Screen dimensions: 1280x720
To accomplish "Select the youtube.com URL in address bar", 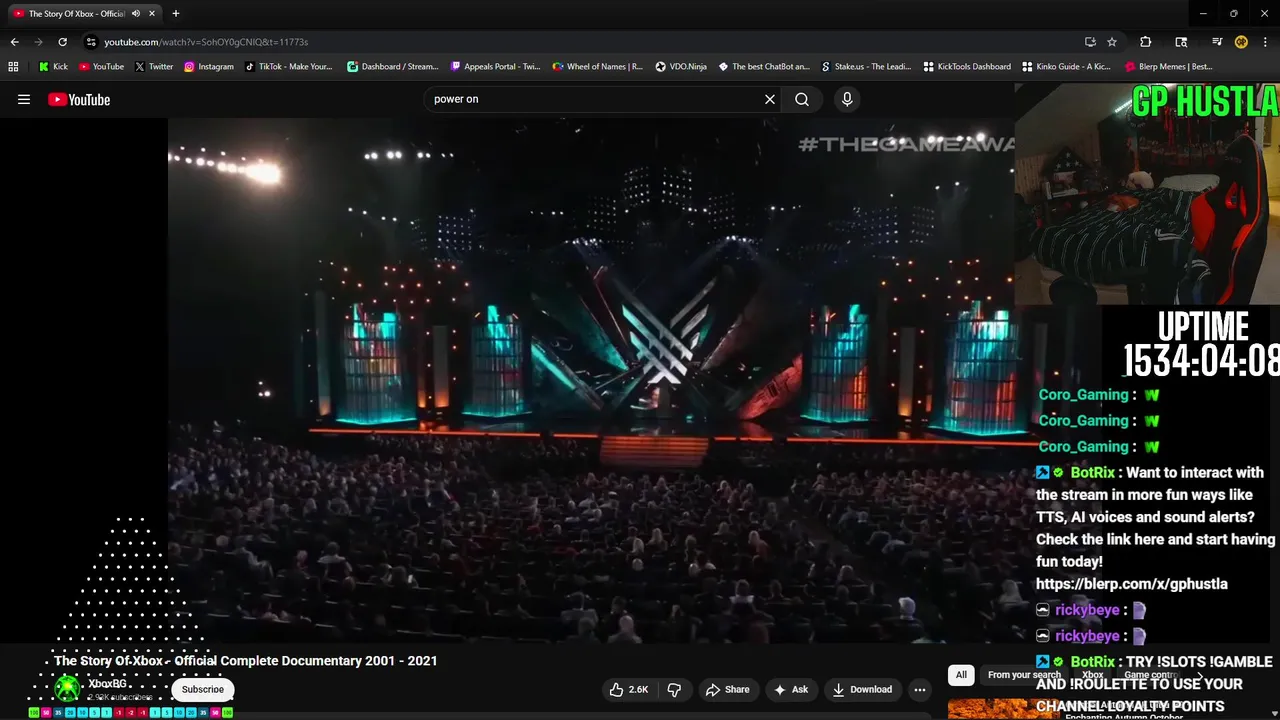I will [206, 42].
